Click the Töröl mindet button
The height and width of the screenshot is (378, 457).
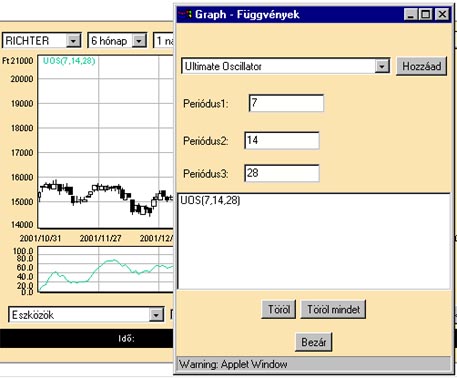[333, 309]
